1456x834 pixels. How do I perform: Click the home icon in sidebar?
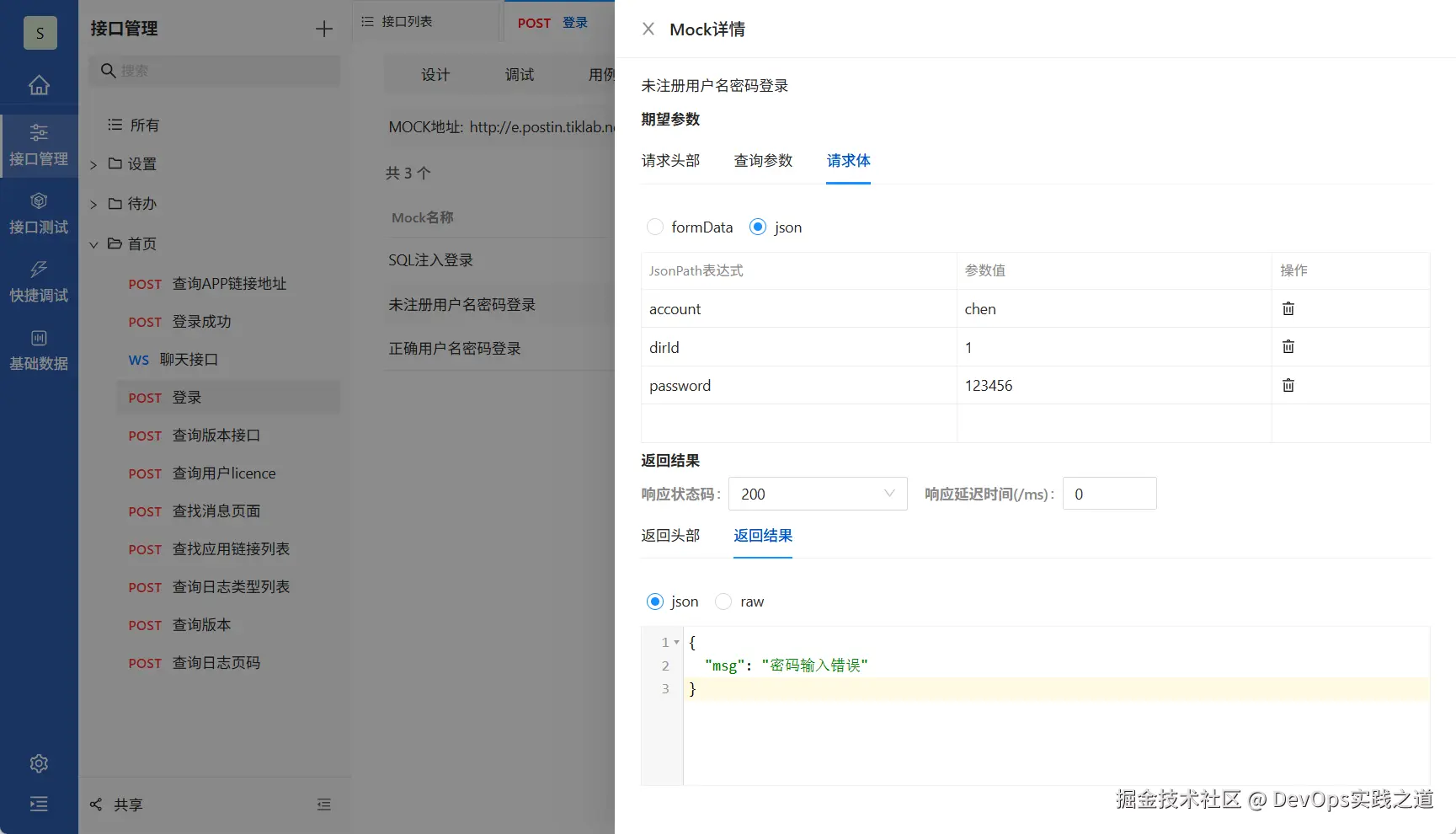coord(39,85)
